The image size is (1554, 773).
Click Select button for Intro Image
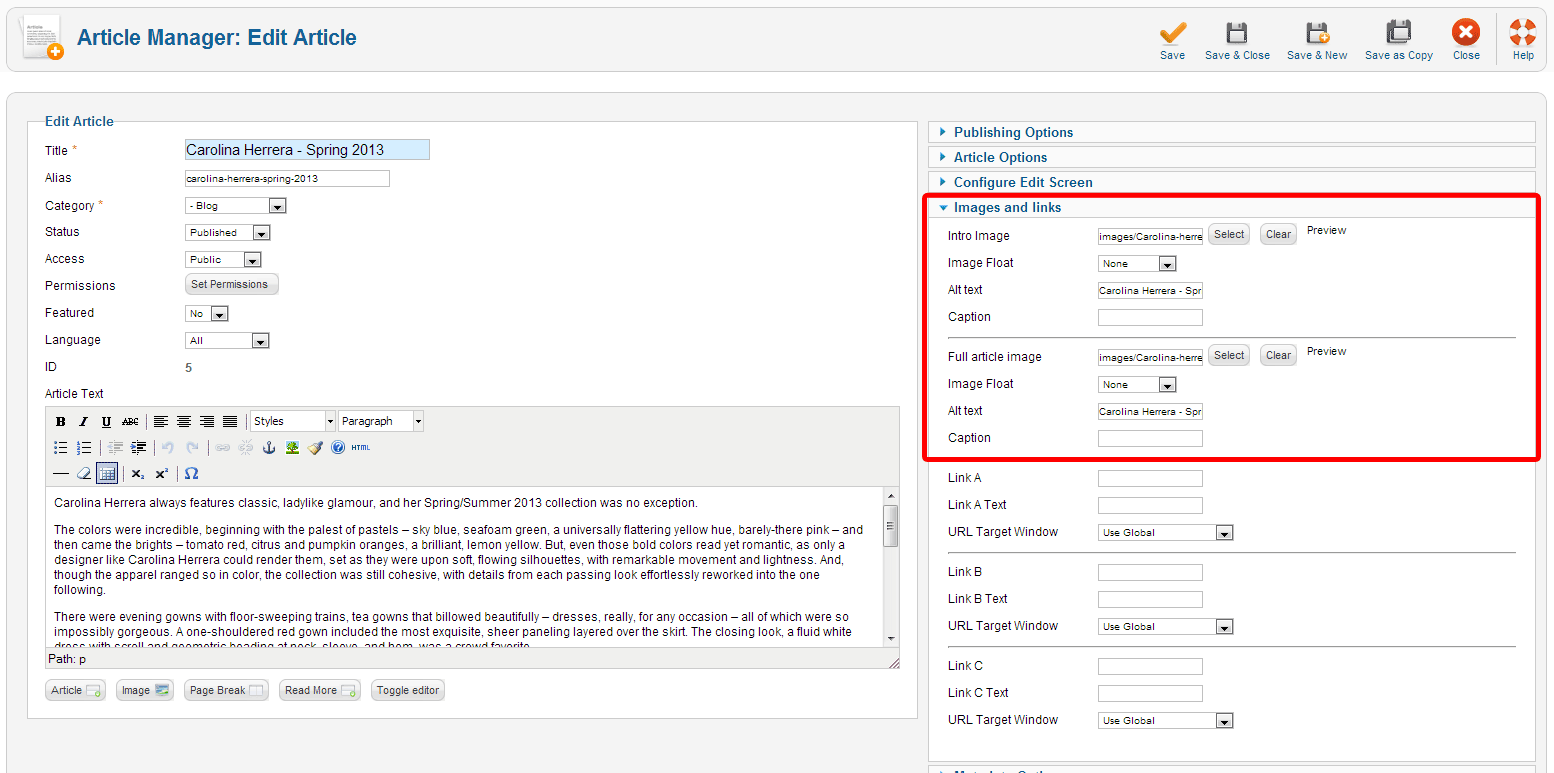click(1229, 235)
